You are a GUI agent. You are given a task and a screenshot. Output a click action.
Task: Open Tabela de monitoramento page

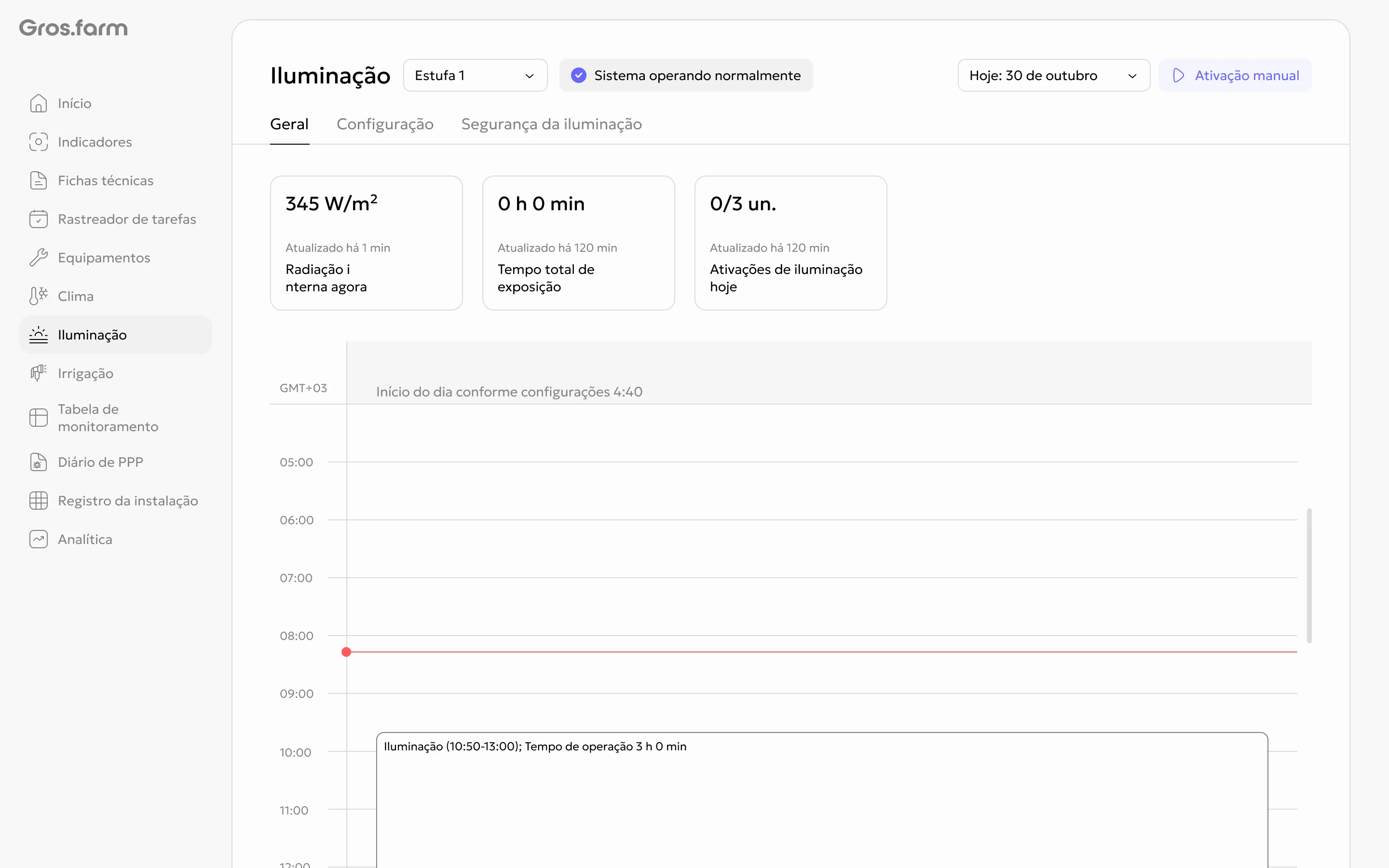point(116,417)
